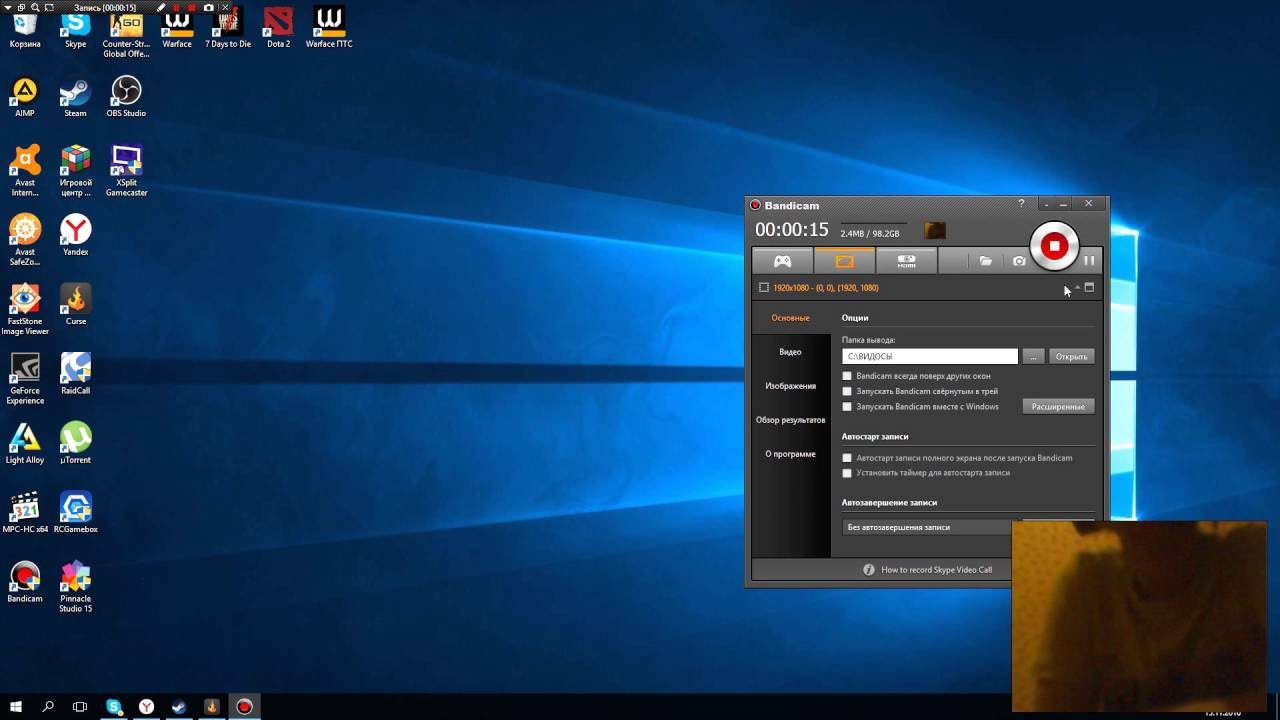Screen dimensions: 1280x720
Task: Select the Steam desktop shortcut
Action: pos(75,97)
